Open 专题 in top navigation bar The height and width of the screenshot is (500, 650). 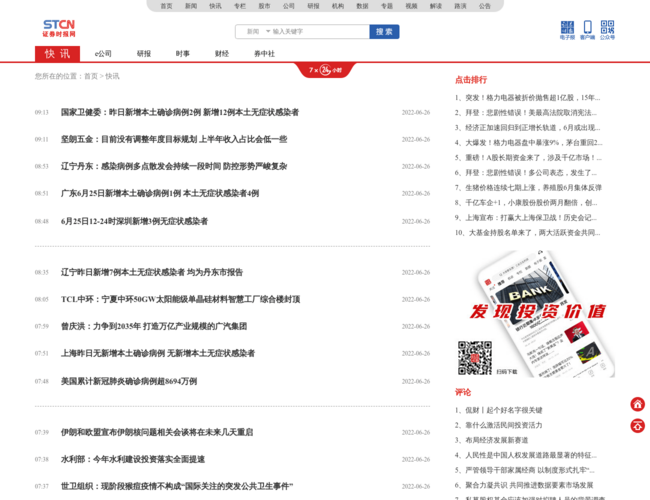(387, 6)
